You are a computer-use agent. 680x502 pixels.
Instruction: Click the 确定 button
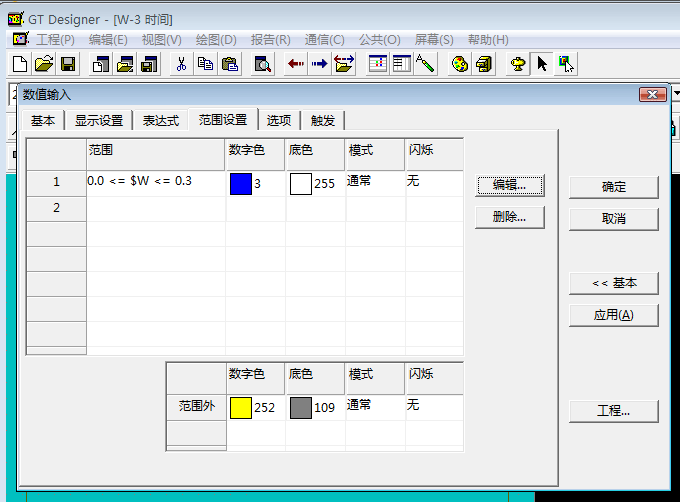tap(614, 187)
